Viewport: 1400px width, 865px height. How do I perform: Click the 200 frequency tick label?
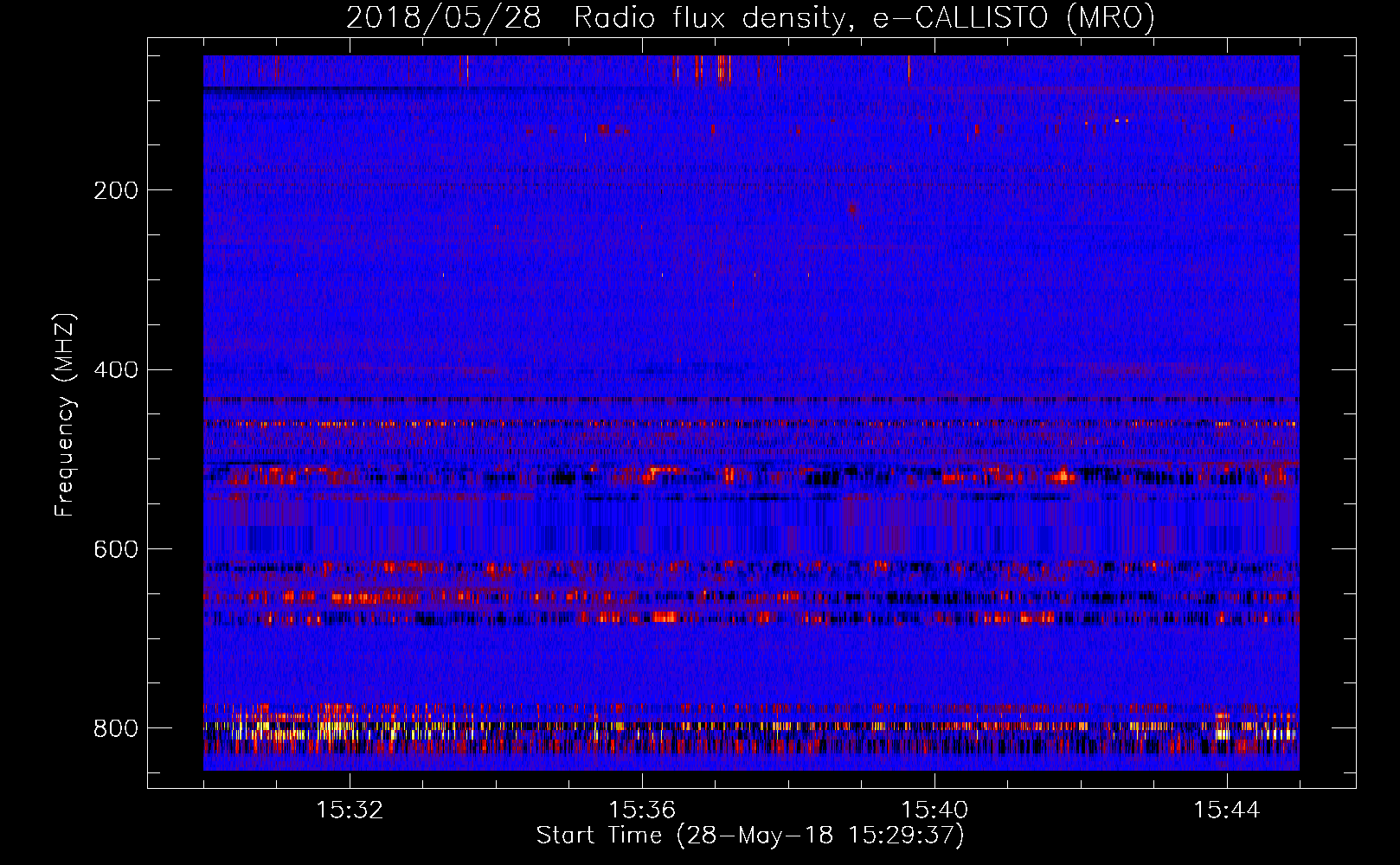click(116, 190)
